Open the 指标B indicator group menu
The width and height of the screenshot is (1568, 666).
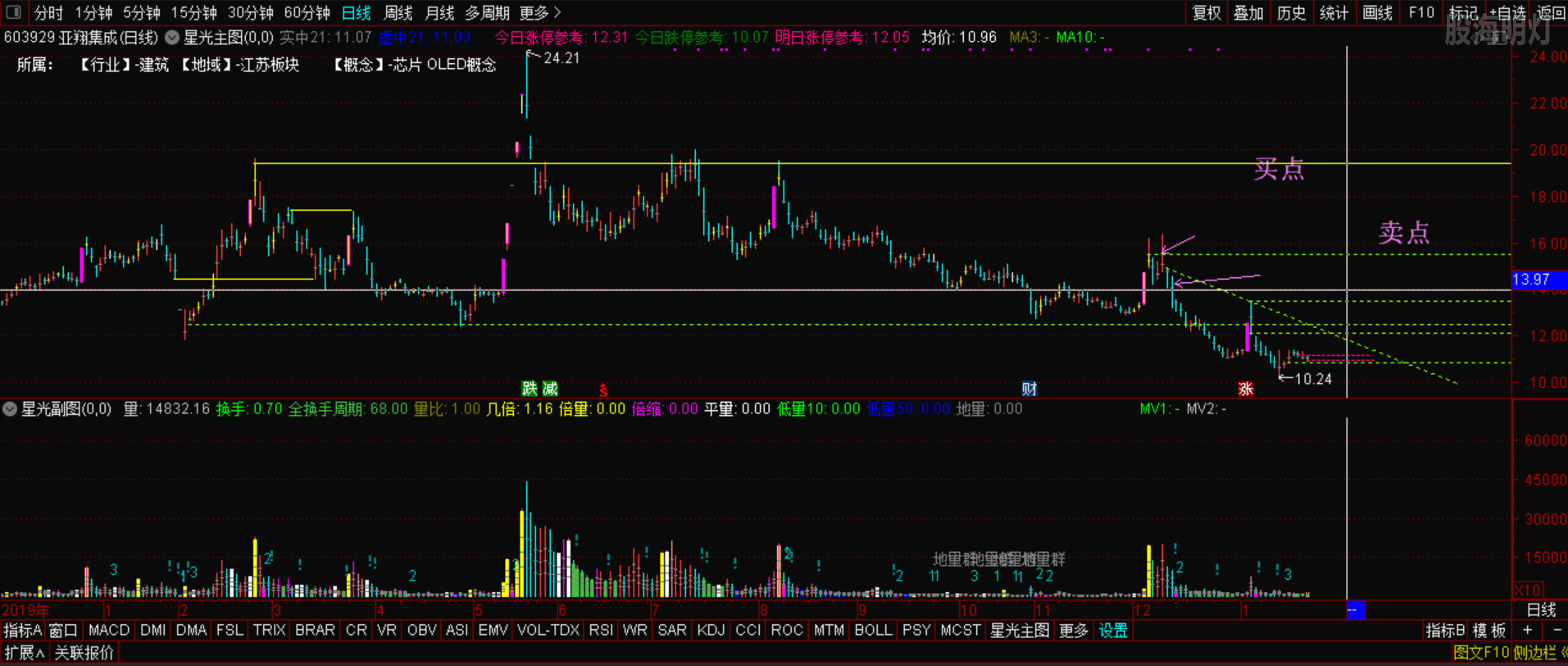coord(1445,630)
